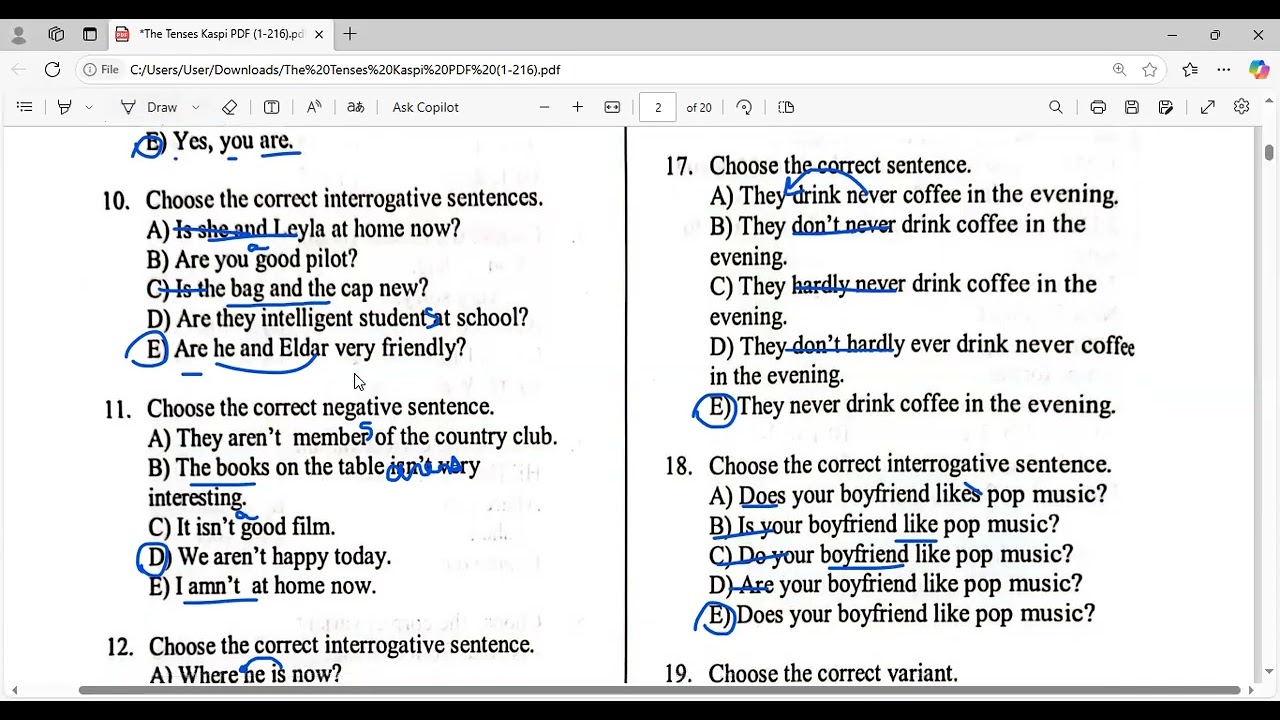Viewport: 1280px width, 720px height.
Task: Open the Copilot sidebar
Action: click(1259, 70)
